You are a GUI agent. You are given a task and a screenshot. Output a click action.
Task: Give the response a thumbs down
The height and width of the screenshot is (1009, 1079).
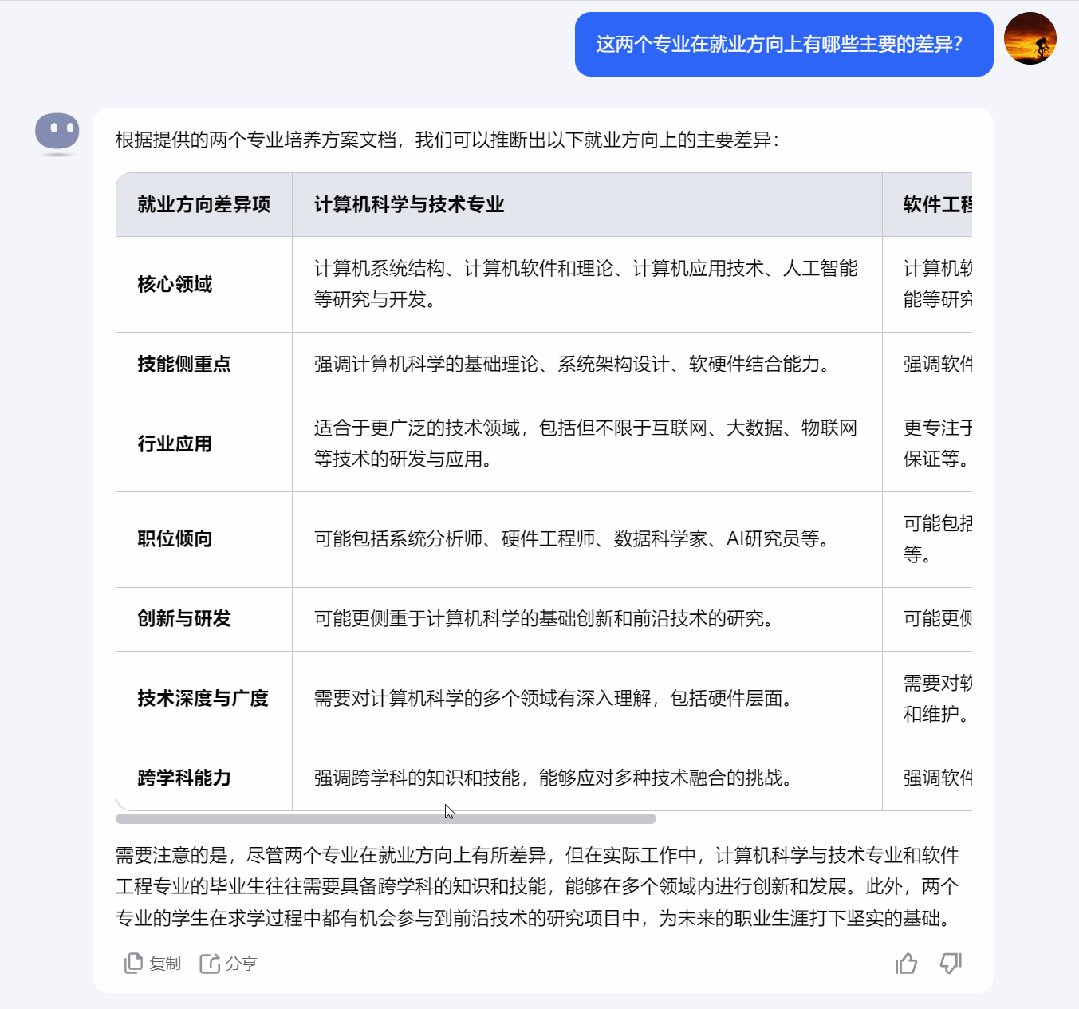(x=950, y=963)
